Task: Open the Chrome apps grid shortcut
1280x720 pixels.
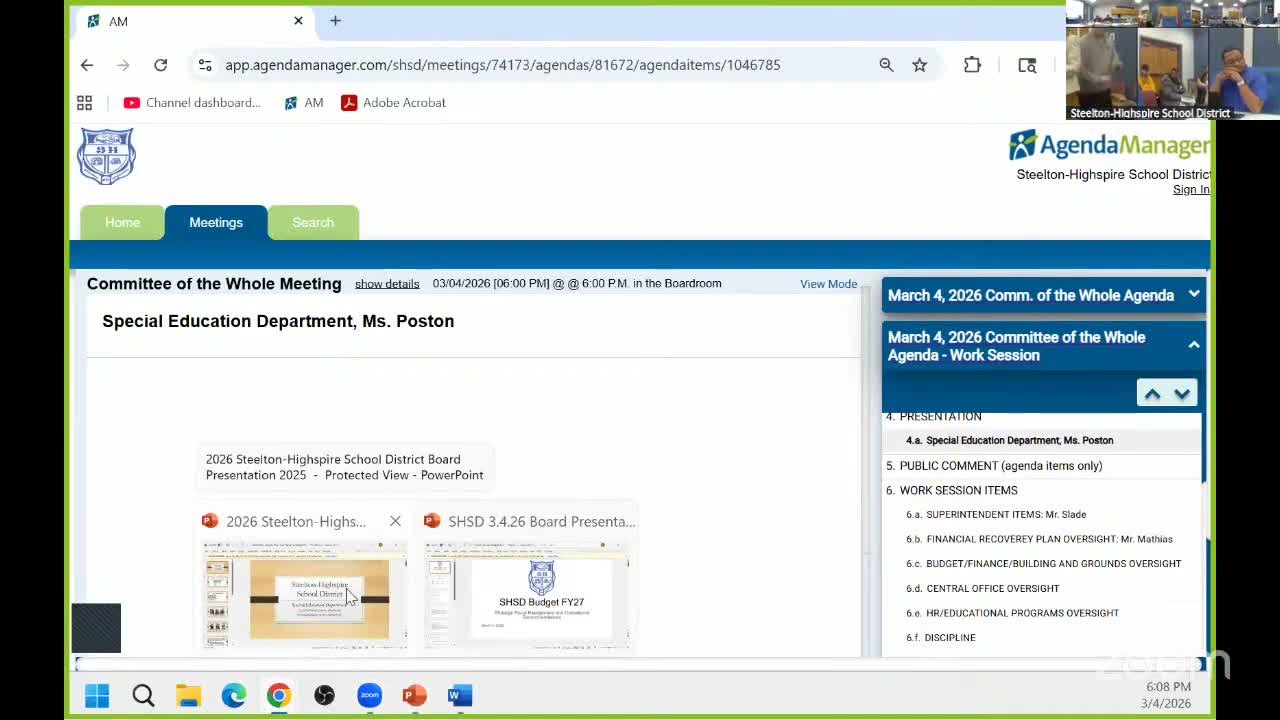Action: coord(85,103)
